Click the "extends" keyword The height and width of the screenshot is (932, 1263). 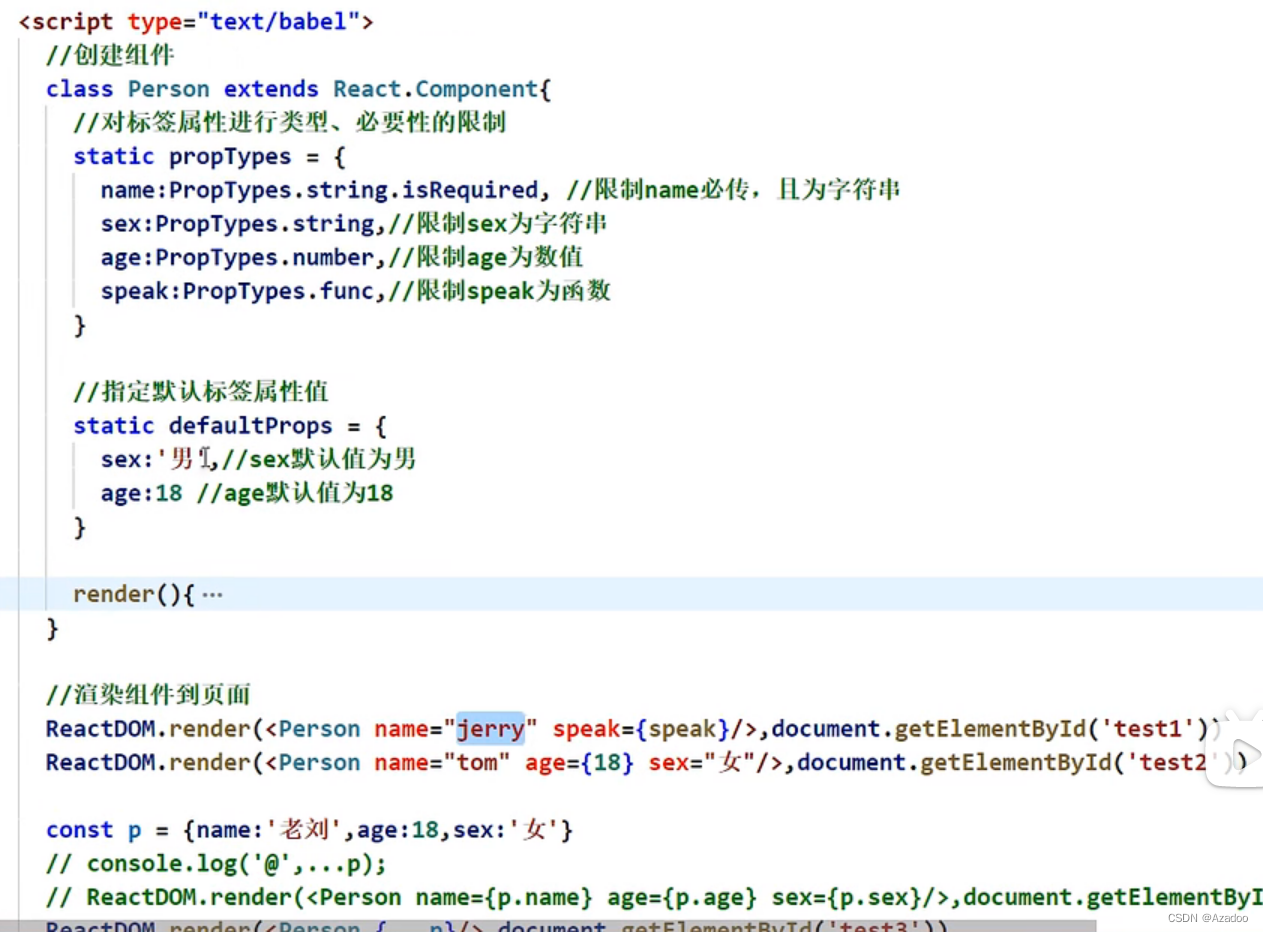(271, 88)
